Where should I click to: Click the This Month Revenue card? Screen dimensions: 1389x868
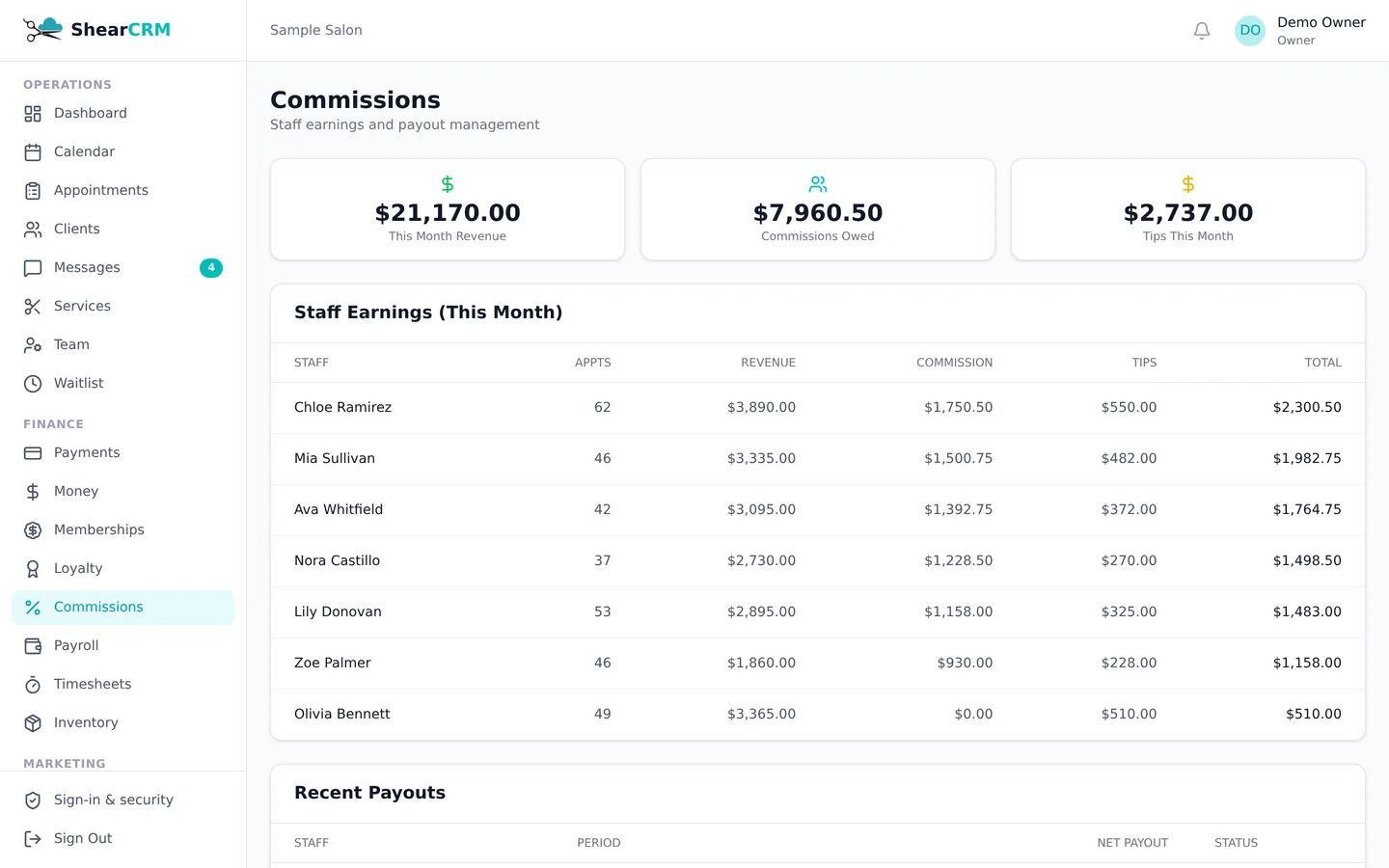[448, 209]
